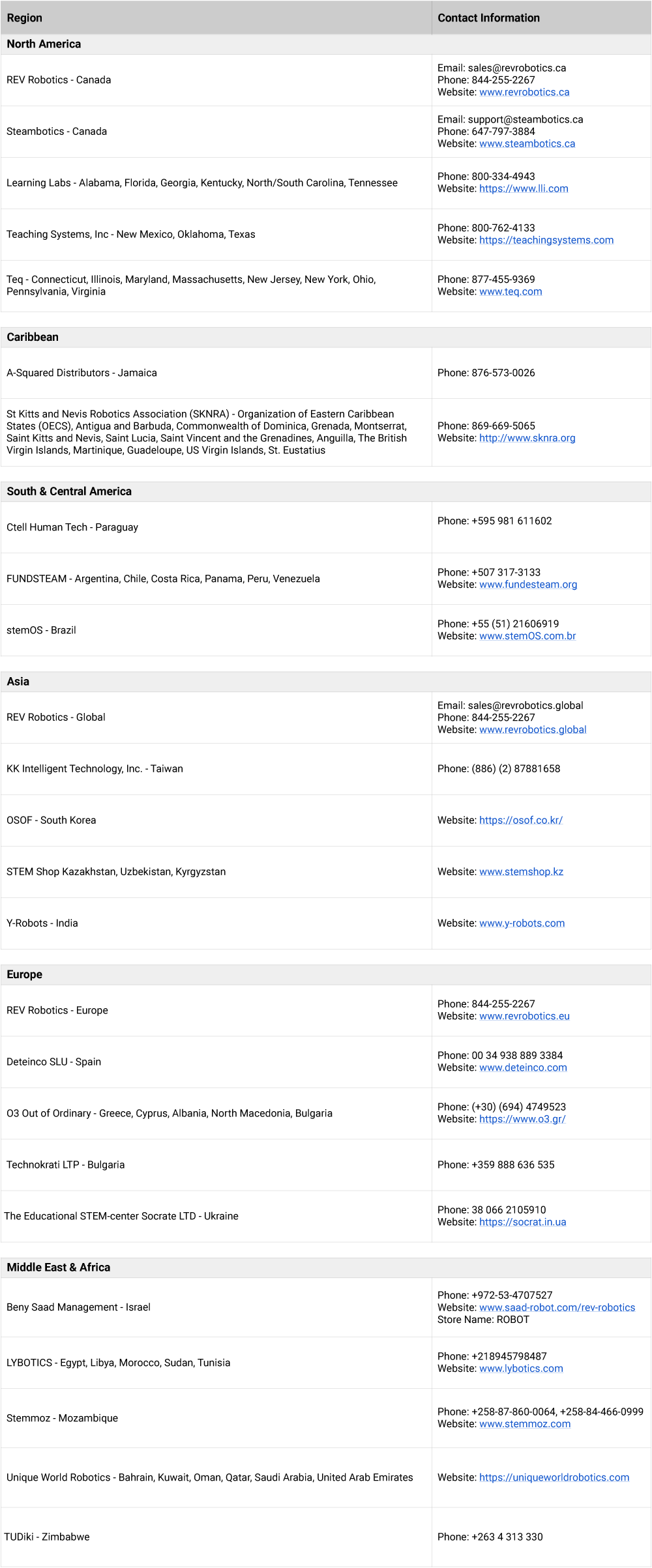
Task: Open the www.revrobotics.eu website
Action: pos(524,1016)
